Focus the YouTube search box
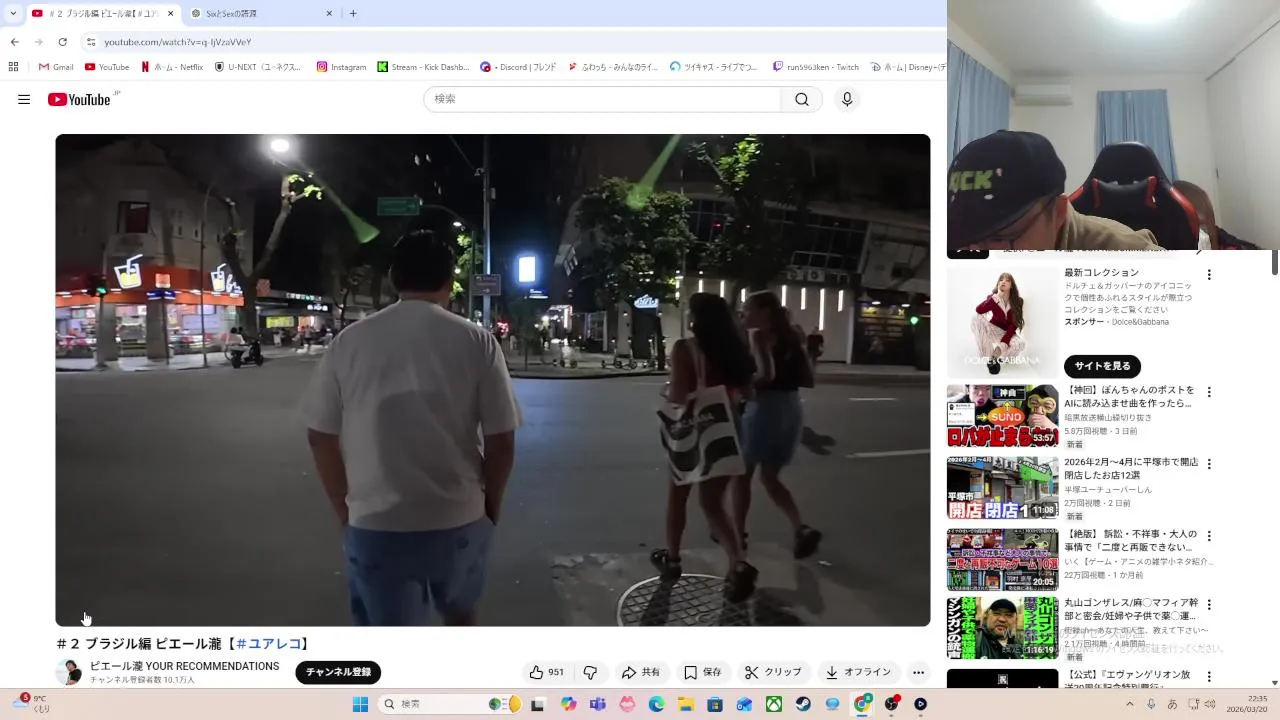Screen dimensions: 1280x720 [x=603, y=99]
